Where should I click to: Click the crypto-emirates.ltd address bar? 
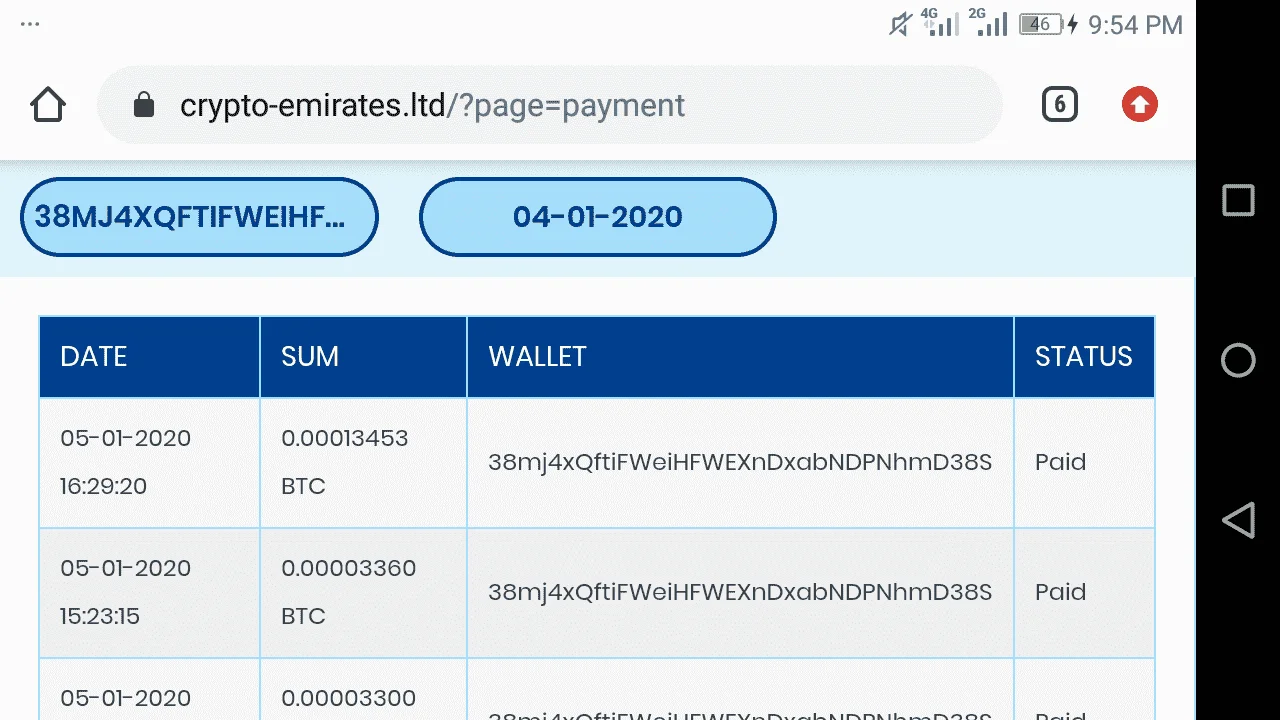click(549, 105)
